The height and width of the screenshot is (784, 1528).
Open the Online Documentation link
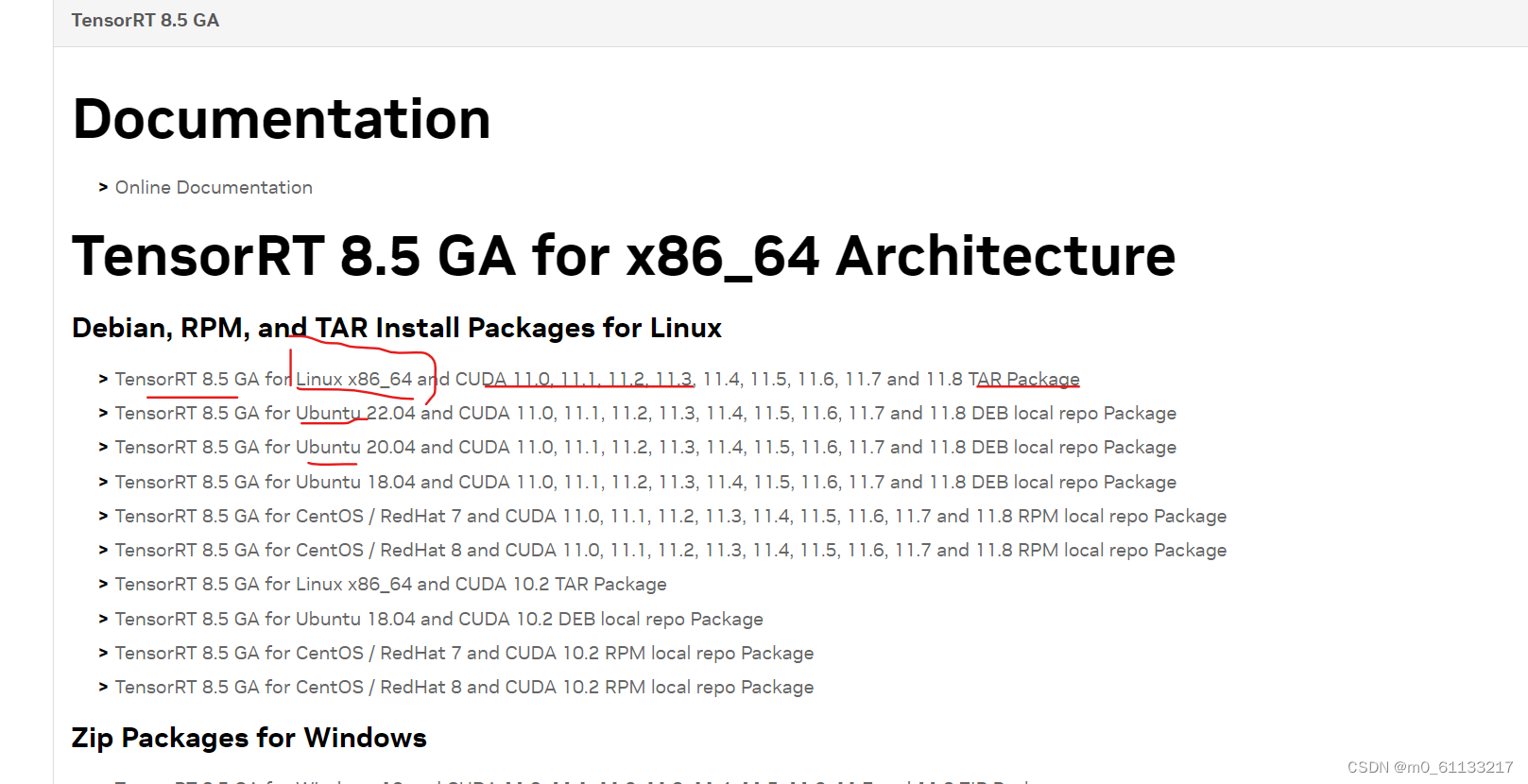[x=214, y=187]
